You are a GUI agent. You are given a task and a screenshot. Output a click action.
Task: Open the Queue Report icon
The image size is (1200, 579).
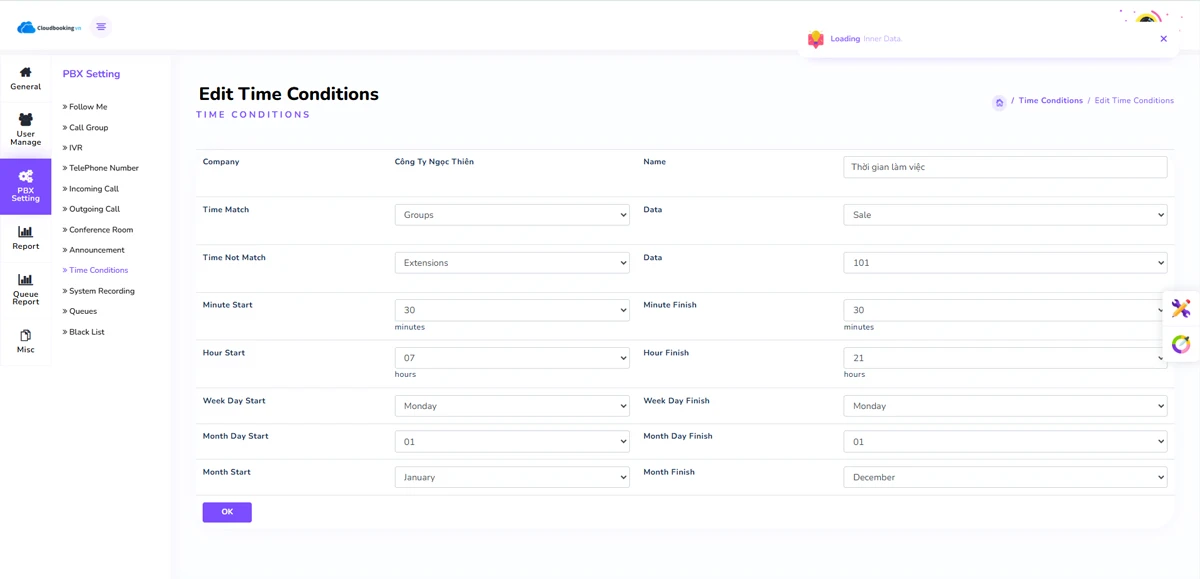pos(26,280)
